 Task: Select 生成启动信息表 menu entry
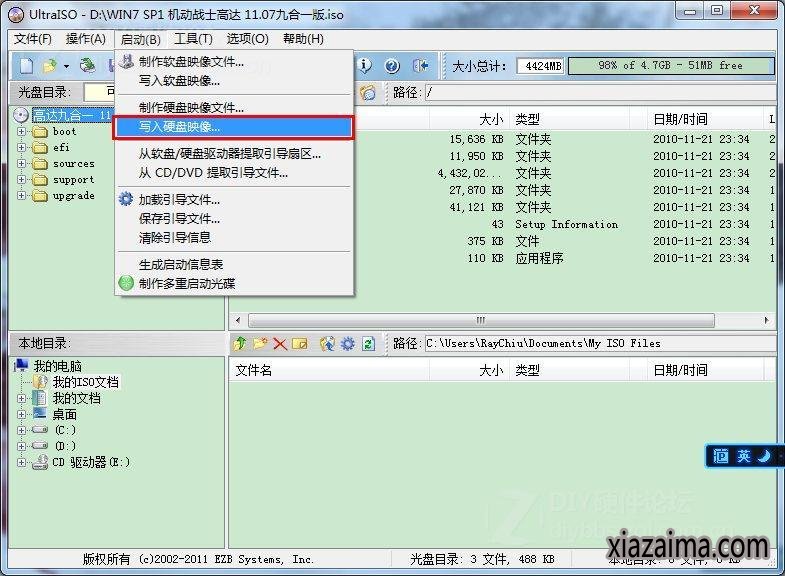click(x=234, y=264)
